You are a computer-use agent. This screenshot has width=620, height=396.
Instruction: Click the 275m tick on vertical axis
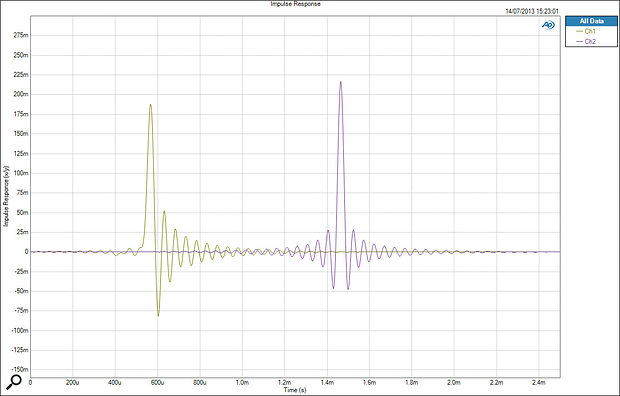(x=21, y=35)
